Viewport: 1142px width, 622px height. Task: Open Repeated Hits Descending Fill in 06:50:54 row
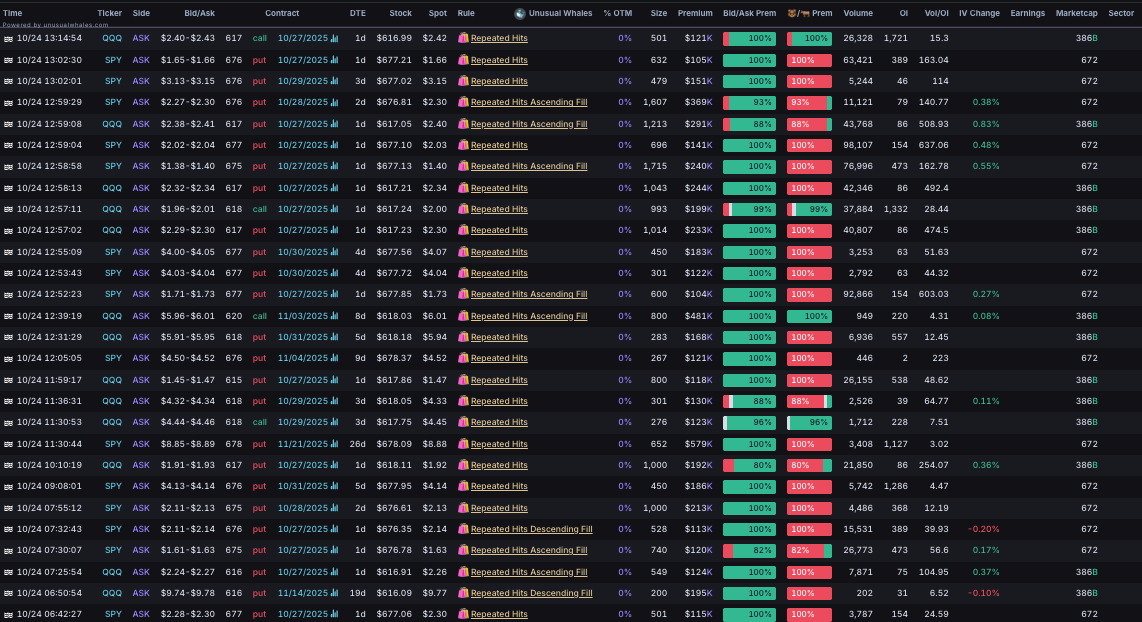click(532, 593)
